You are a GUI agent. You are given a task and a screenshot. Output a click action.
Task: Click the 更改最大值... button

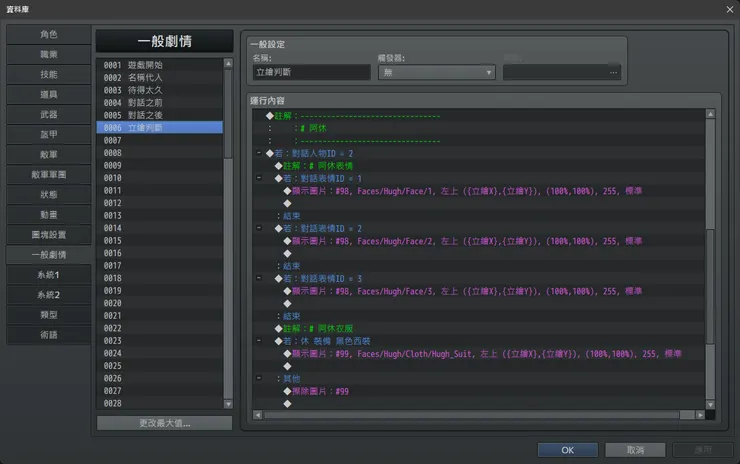(164, 423)
